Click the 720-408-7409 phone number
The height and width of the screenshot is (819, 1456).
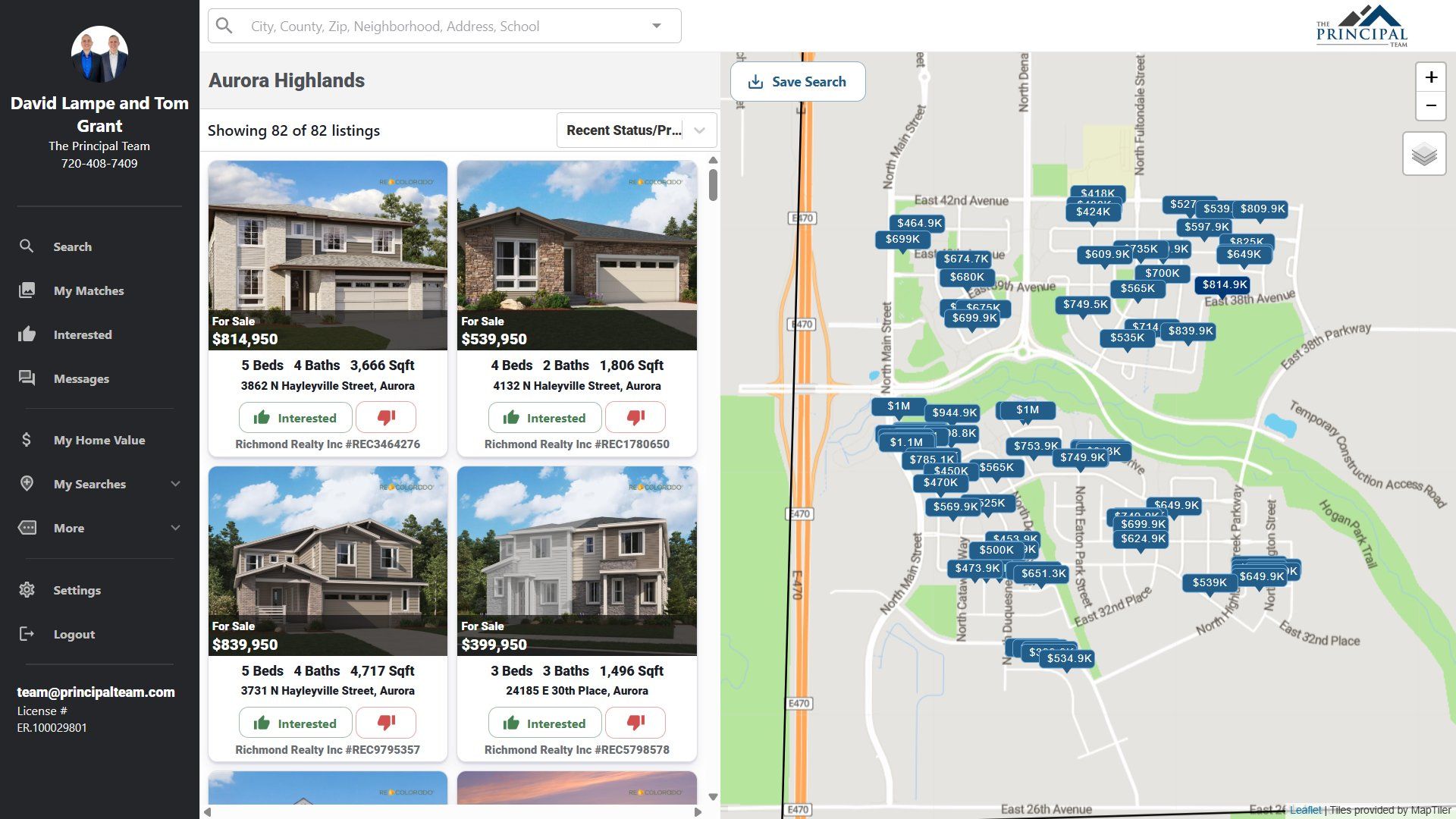[x=99, y=163]
